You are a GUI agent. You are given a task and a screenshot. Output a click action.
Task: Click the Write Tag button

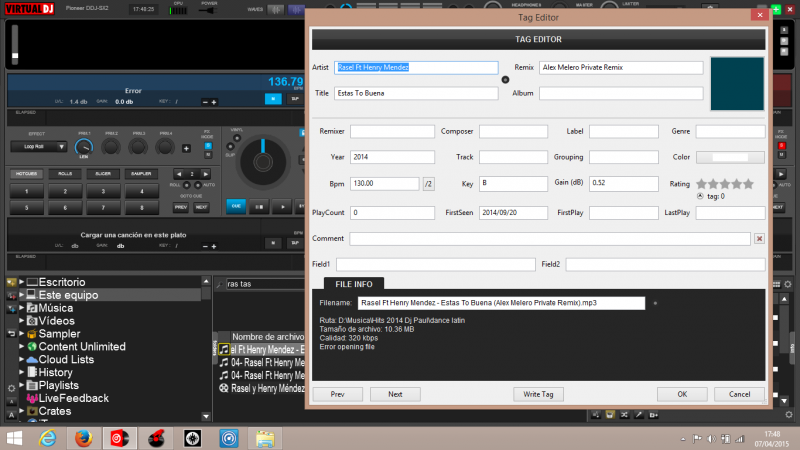(x=538, y=394)
